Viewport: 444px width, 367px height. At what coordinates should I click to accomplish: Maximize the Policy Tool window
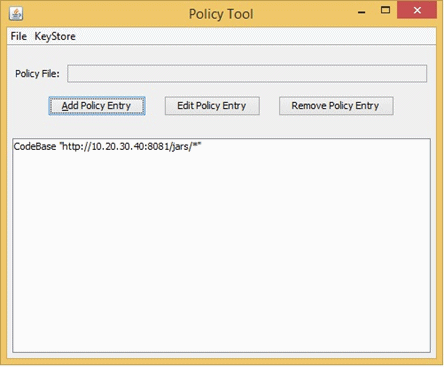tap(386, 11)
